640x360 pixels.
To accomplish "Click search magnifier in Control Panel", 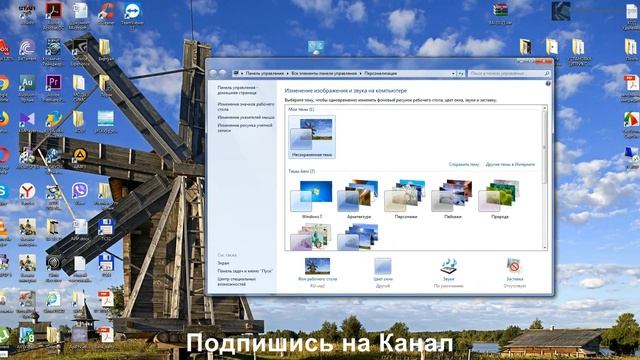I will tap(547, 73).
